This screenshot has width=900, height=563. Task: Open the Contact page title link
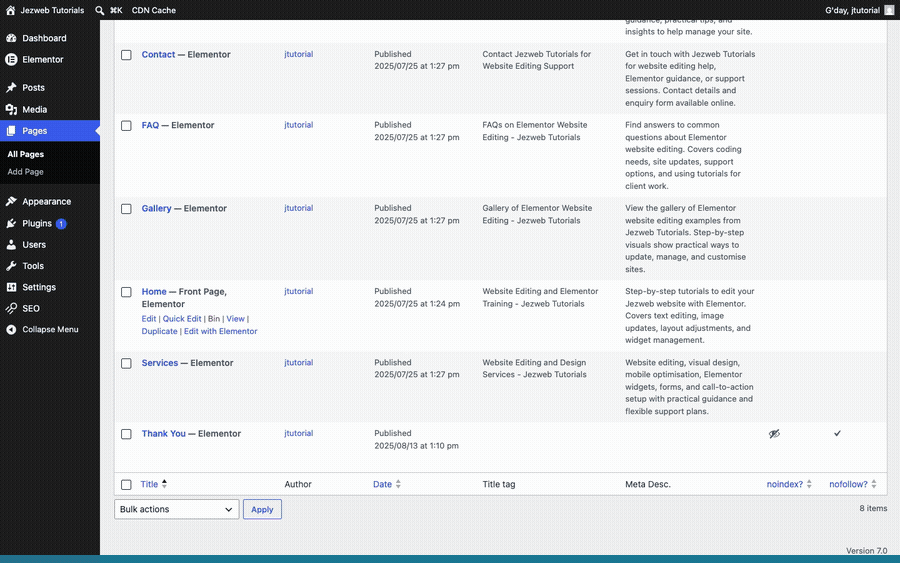pyautogui.click(x=158, y=55)
